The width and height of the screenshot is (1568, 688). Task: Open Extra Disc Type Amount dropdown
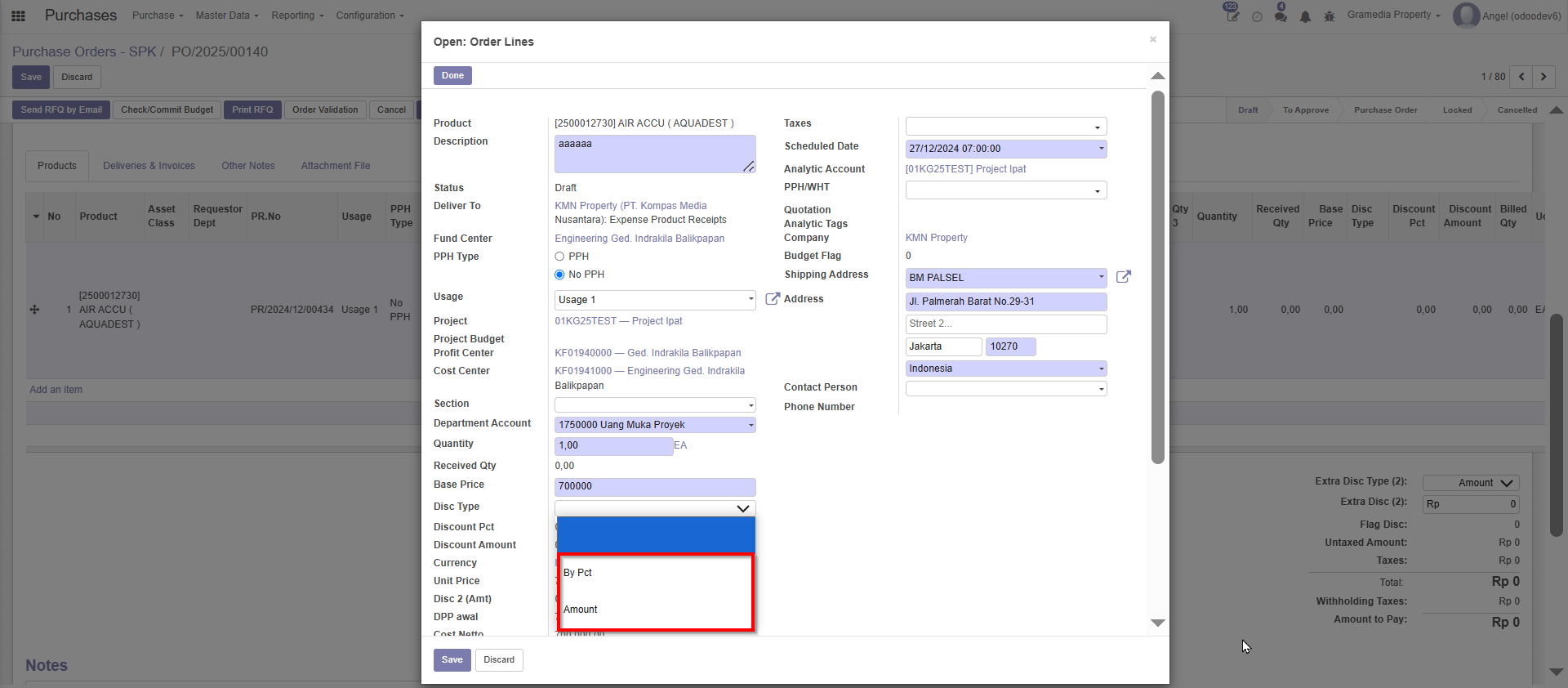[1471, 483]
